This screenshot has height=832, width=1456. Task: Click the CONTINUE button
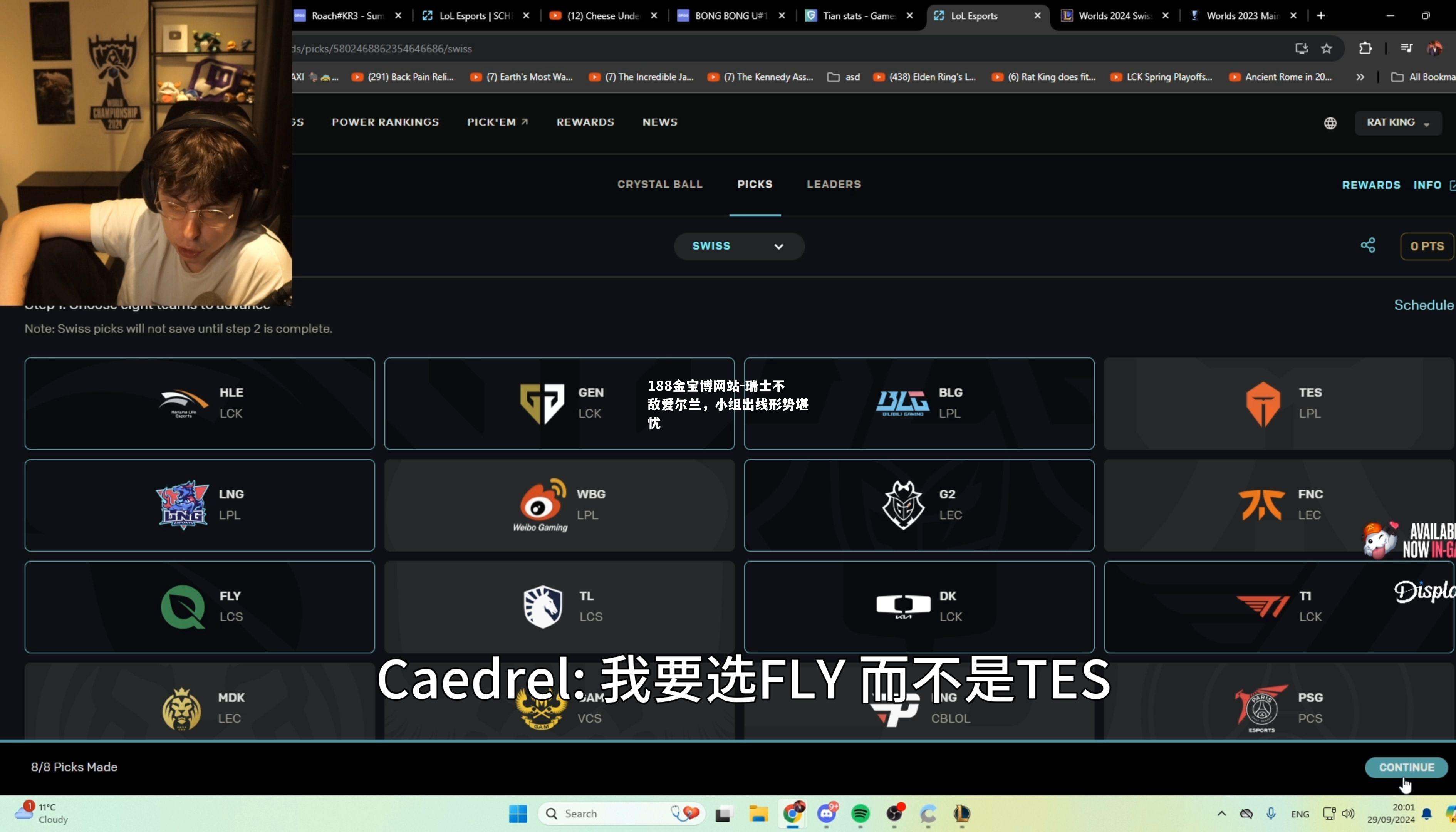(x=1405, y=767)
